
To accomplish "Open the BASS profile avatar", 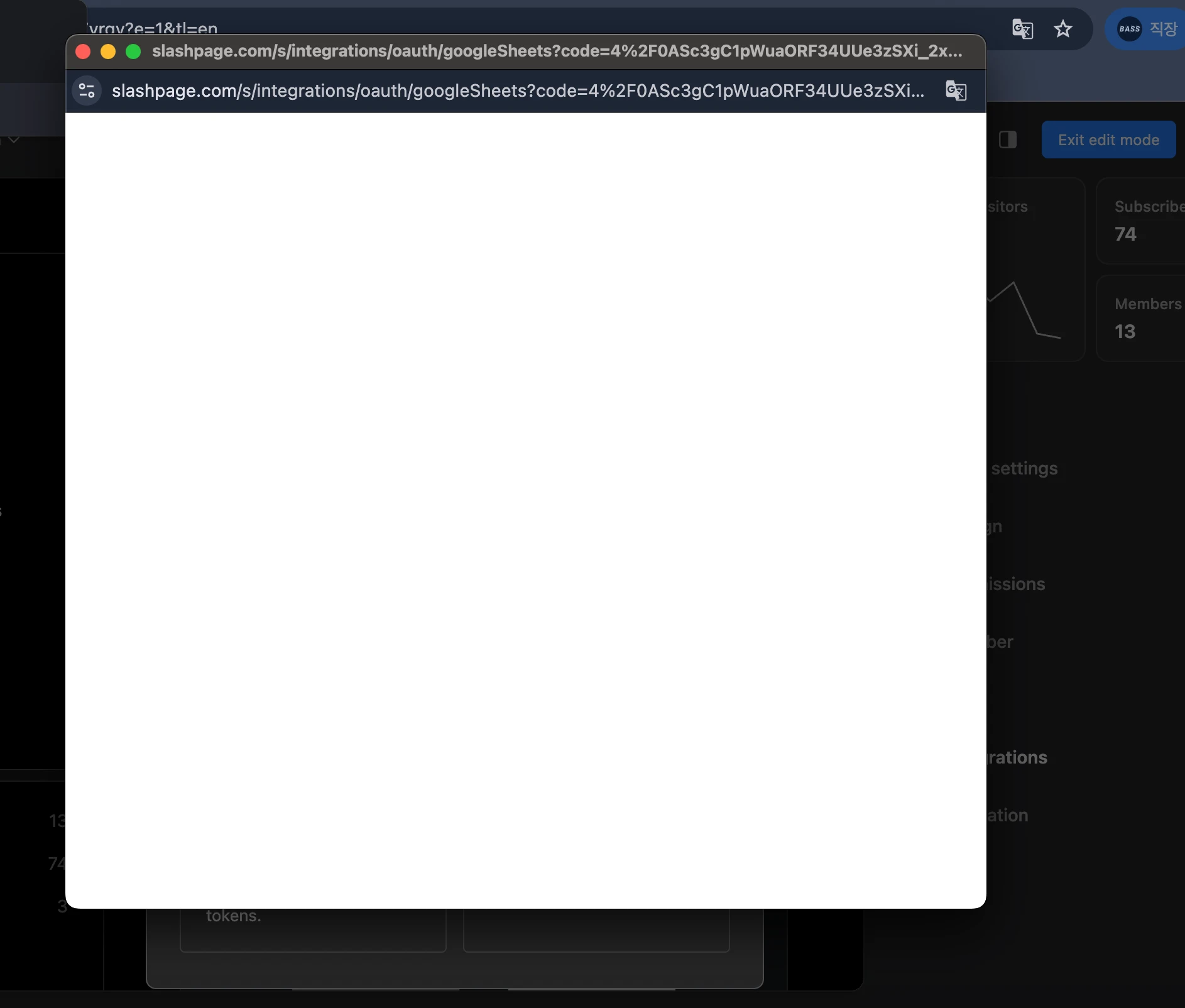I will [1129, 29].
